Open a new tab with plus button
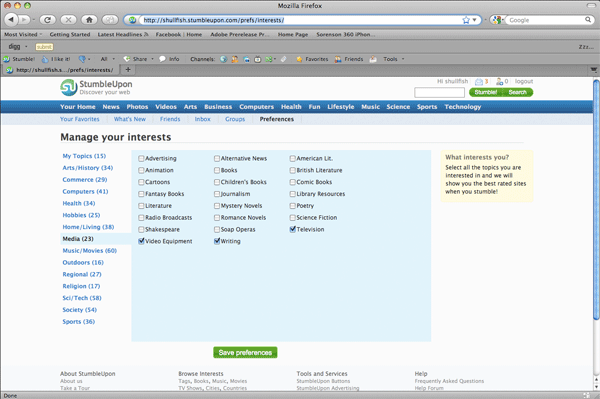The height and width of the screenshot is (399, 600). point(128,70)
